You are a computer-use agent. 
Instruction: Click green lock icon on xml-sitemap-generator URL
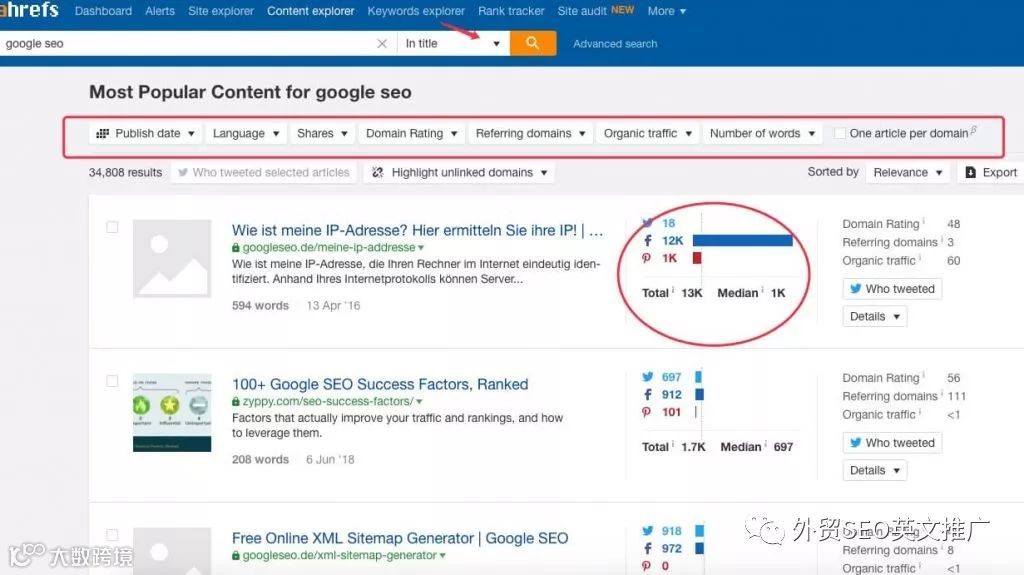pyautogui.click(x=236, y=555)
